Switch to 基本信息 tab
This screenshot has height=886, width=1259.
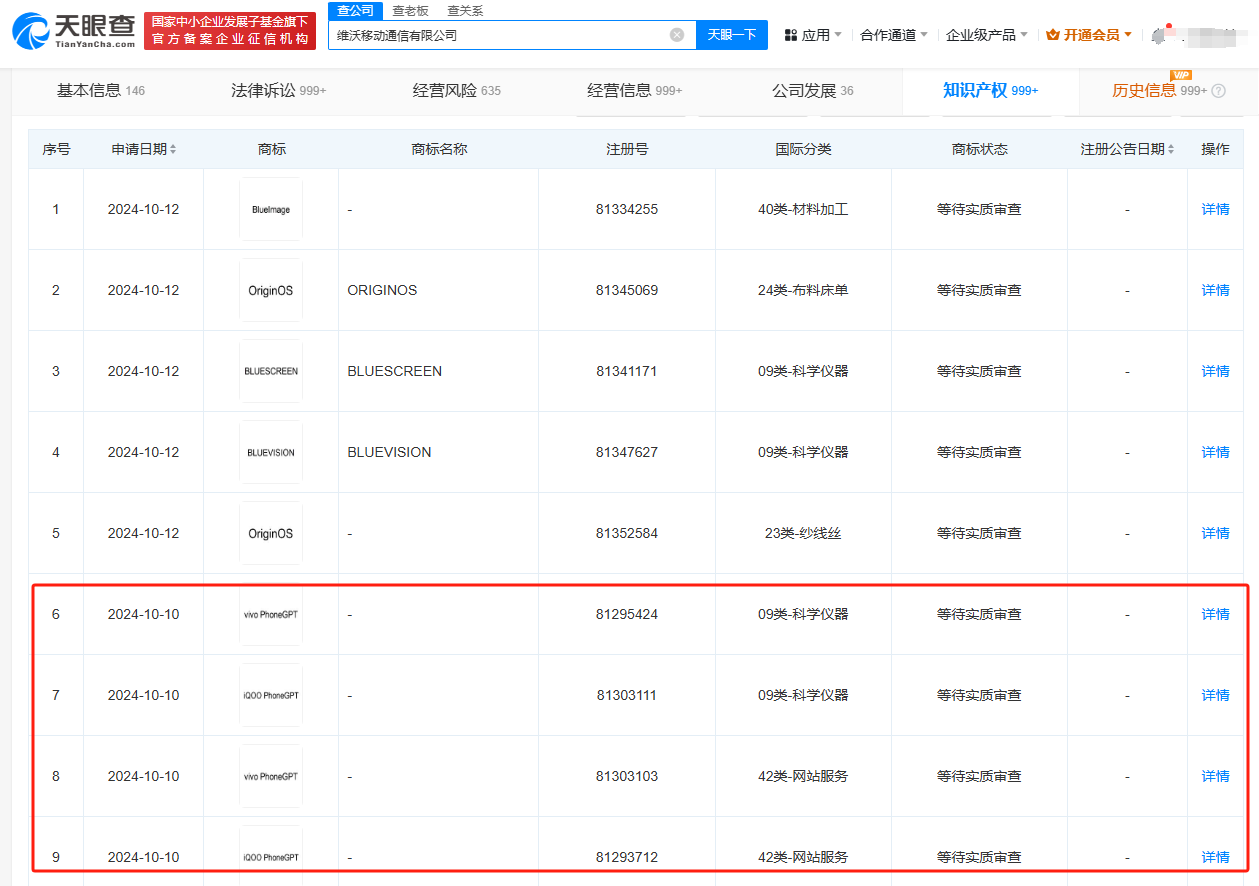pos(101,91)
